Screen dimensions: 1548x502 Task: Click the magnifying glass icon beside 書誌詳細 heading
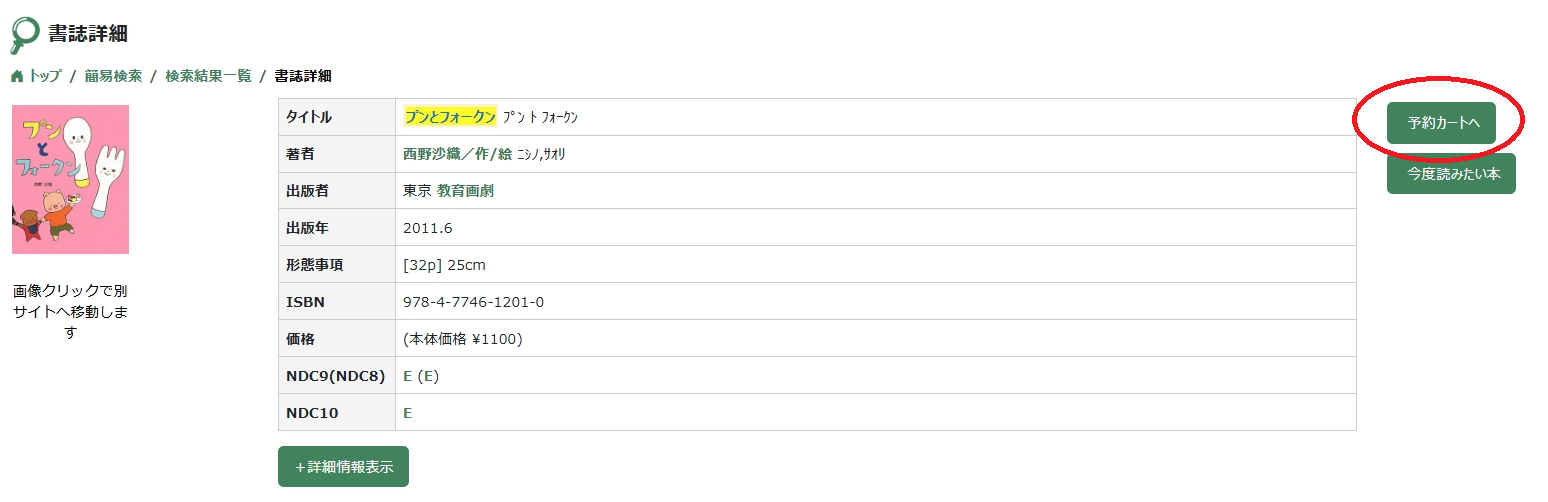25,34
